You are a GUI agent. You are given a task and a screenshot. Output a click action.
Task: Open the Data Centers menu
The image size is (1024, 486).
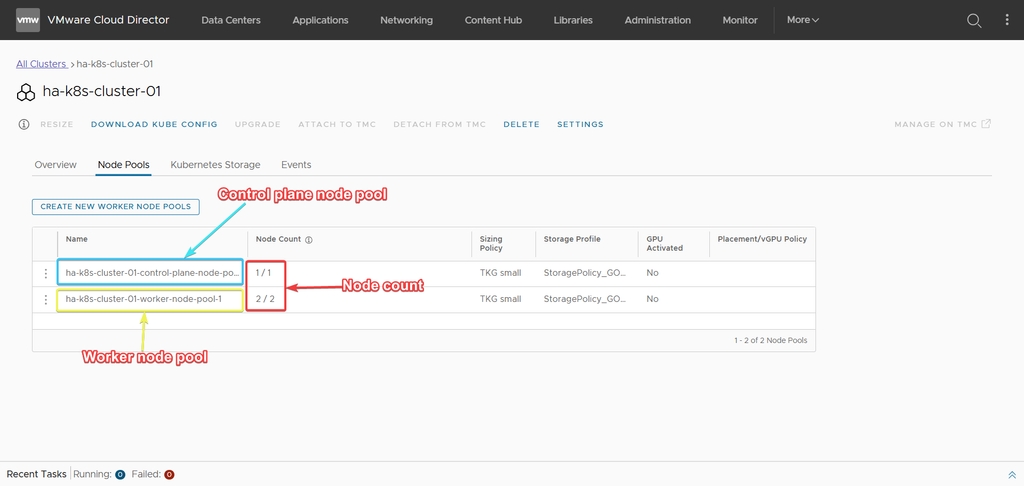[x=231, y=20]
